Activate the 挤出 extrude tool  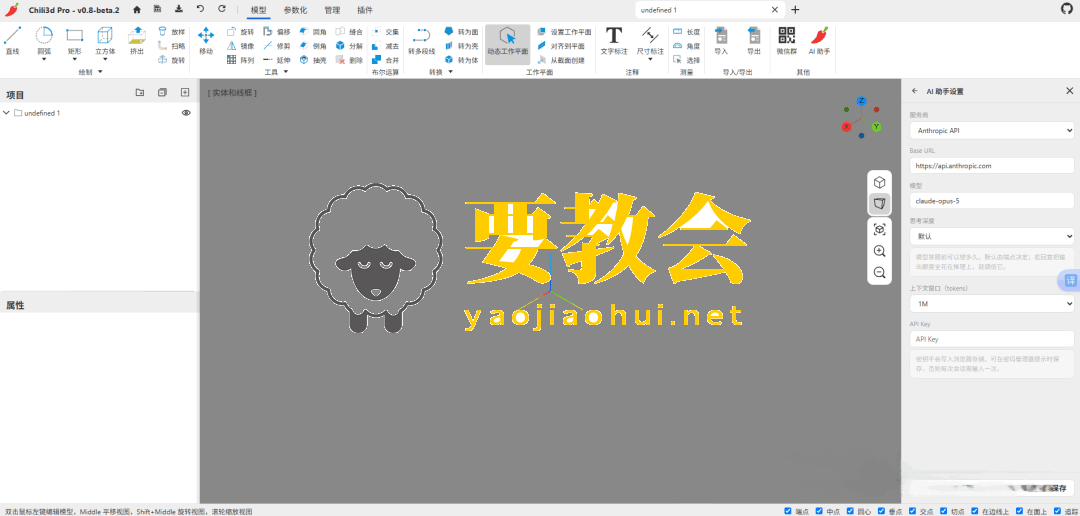pos(137,41)
